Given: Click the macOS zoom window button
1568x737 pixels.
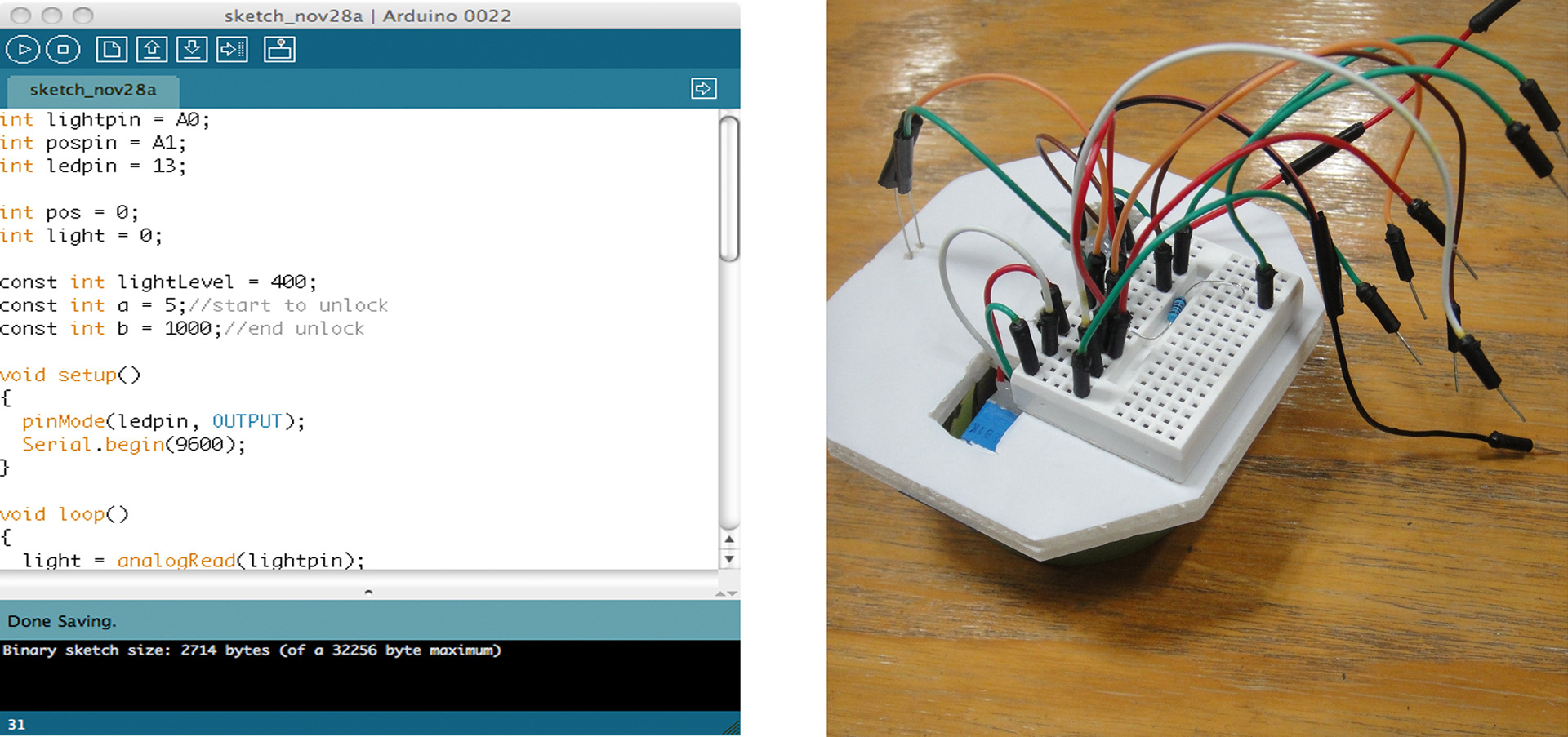Looking at the screenshot, I should [x=82, y=16].
